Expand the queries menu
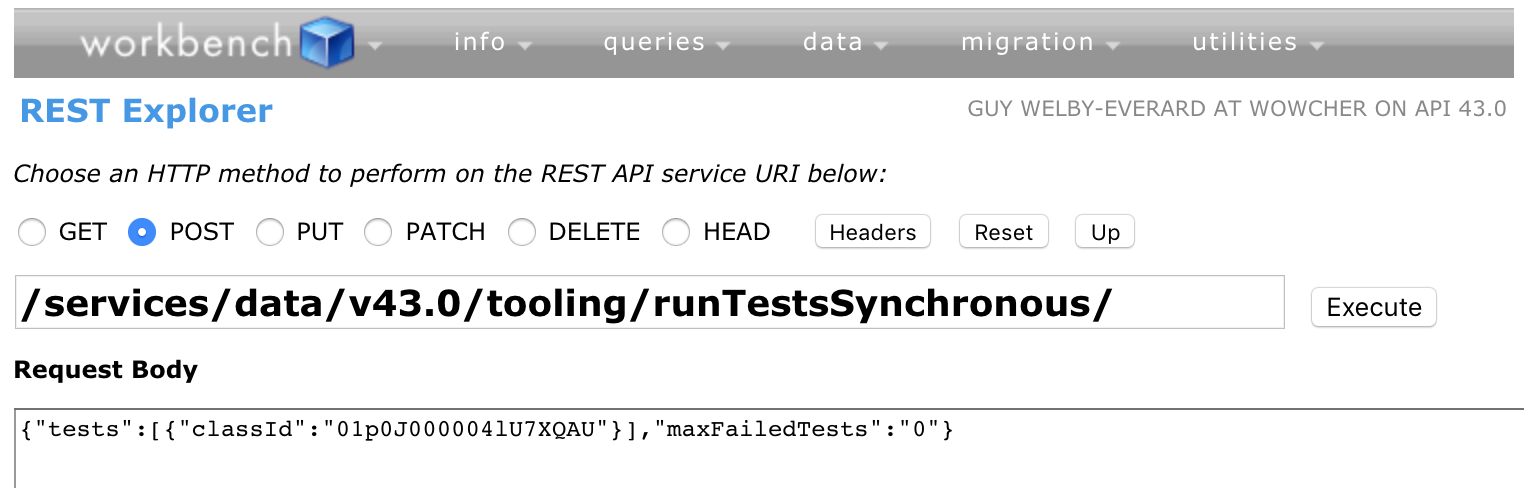Screen dimensions: 1524x488 [666, 43]
